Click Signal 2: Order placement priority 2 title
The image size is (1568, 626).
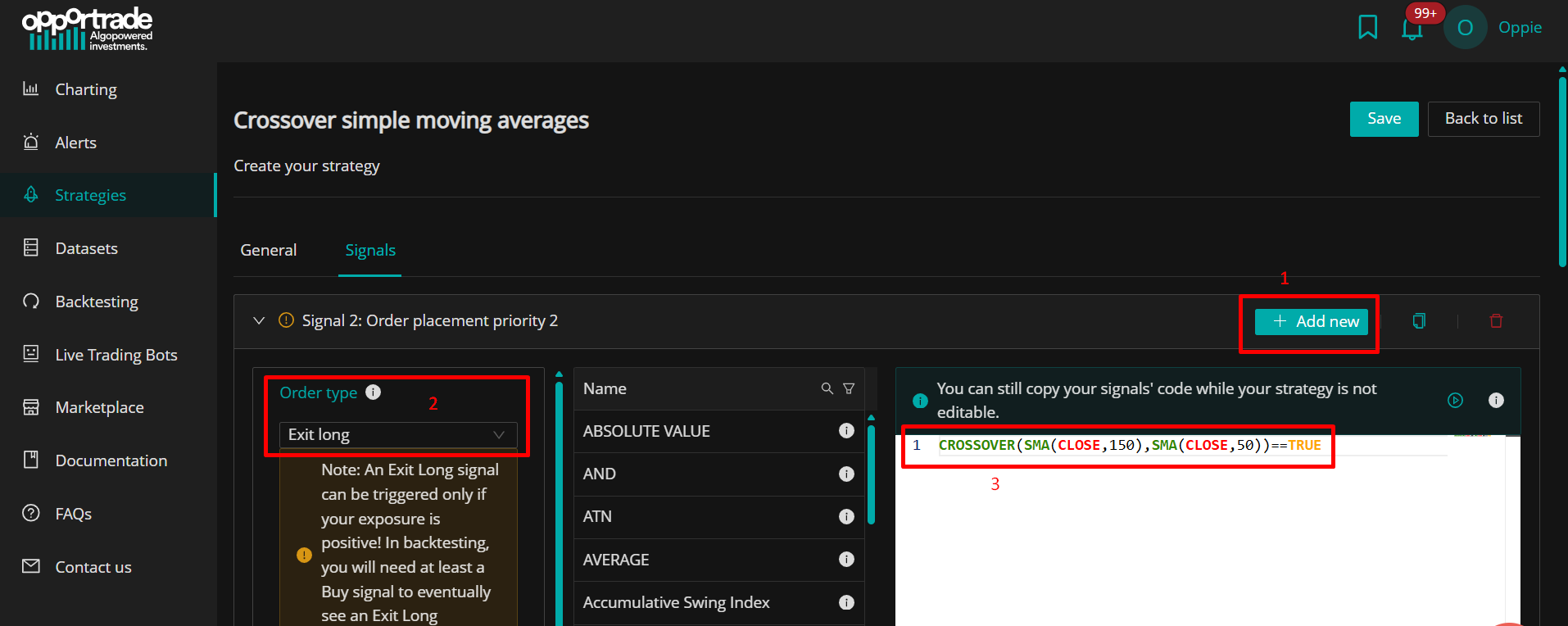tap(430, 320)
